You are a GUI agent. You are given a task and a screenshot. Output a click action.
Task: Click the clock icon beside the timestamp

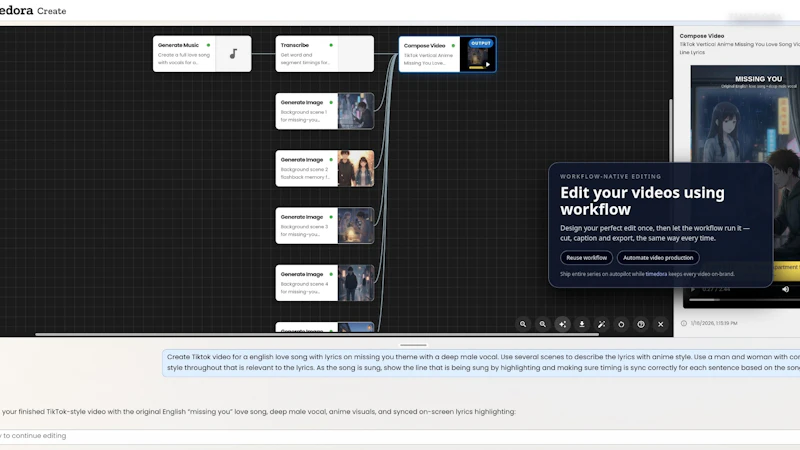(684, 323)
